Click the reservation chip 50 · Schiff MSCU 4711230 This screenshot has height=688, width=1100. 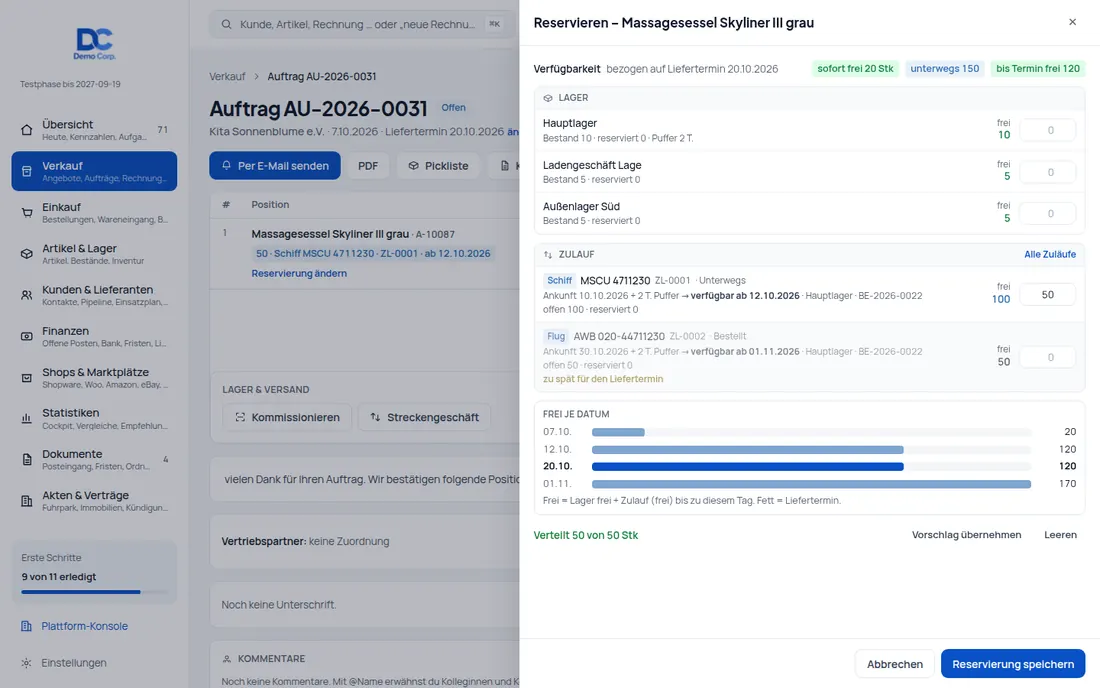[373, 254]
